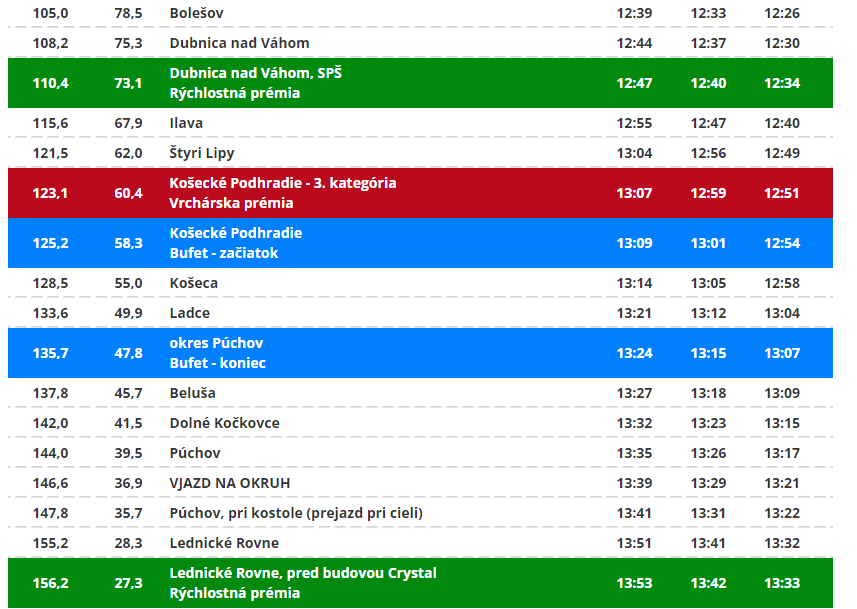Select the 105,0 distance in Bolešov row
Screen dimensions: 857x609
coord(50,13)
